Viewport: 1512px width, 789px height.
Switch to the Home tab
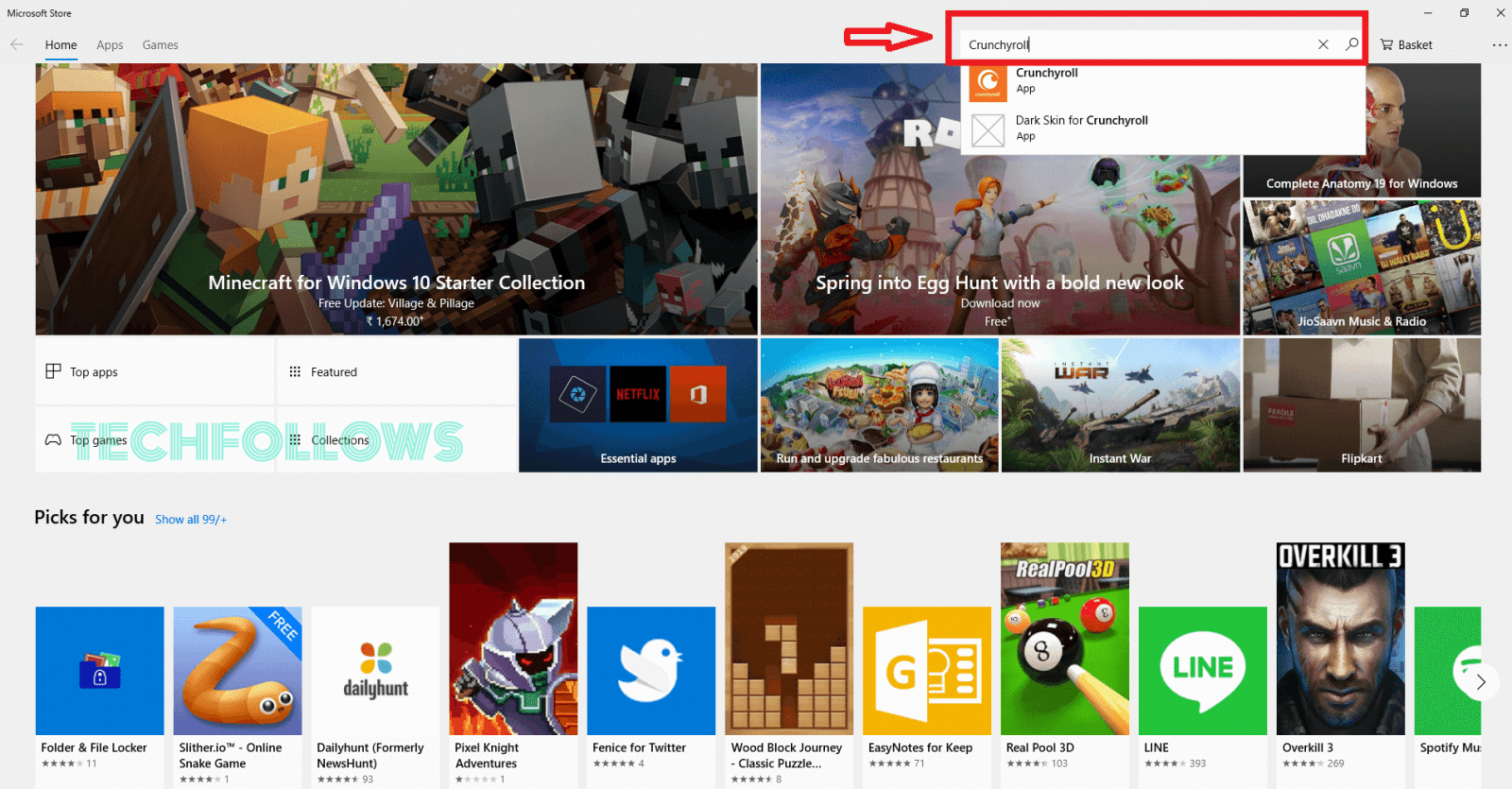click(x=60, y=44)
